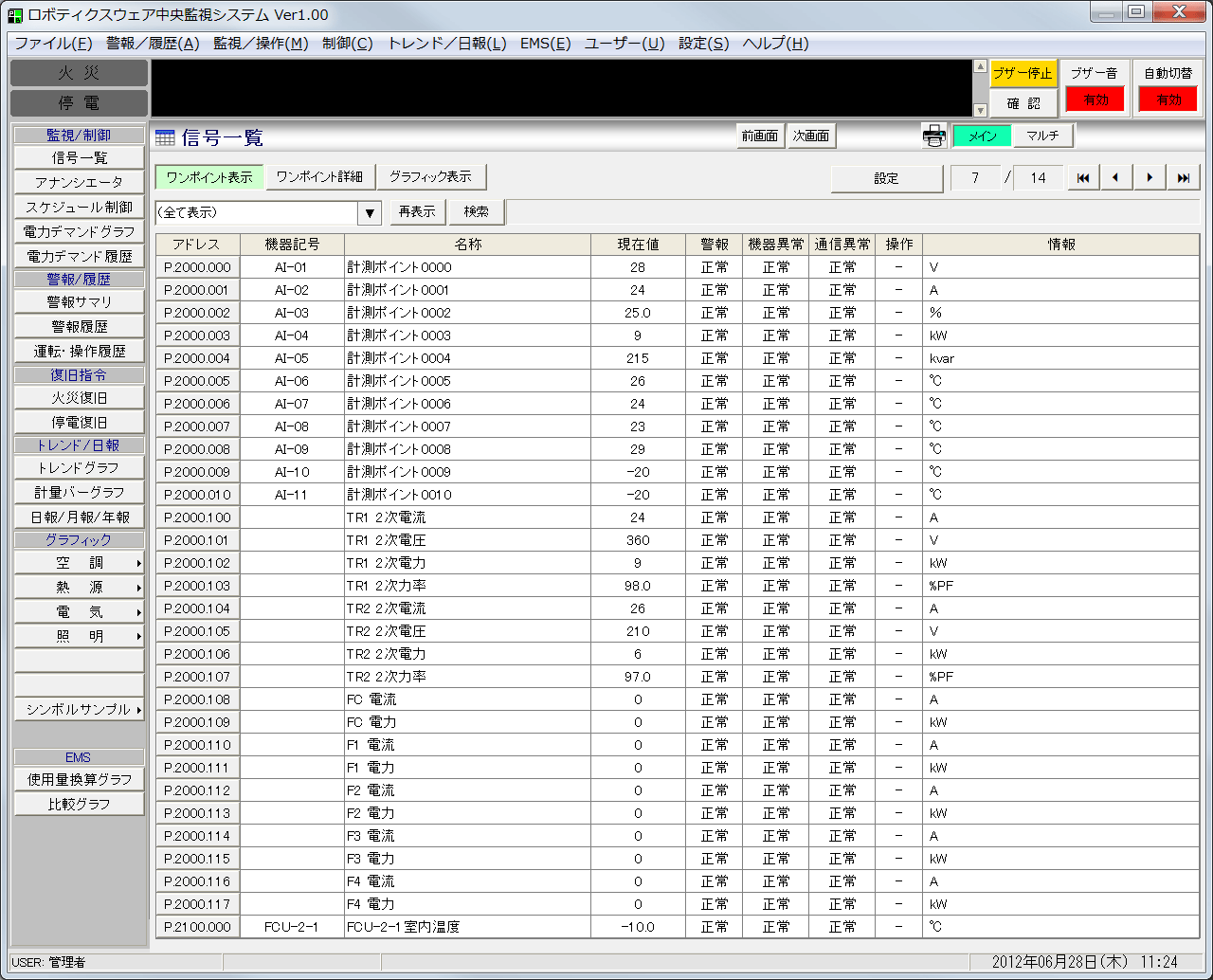Toggle 自動切替 有効 red button
This screenshot has height=980, width=1213.
point(1168,100)
